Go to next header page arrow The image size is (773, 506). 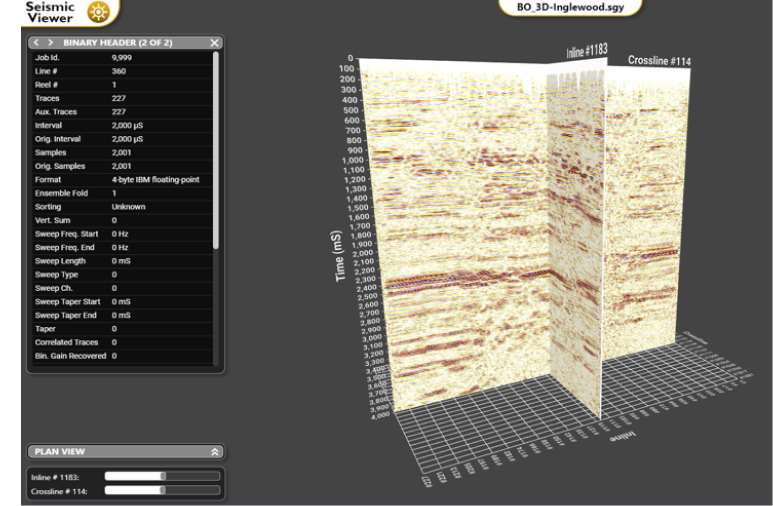(x=51, y=43)
